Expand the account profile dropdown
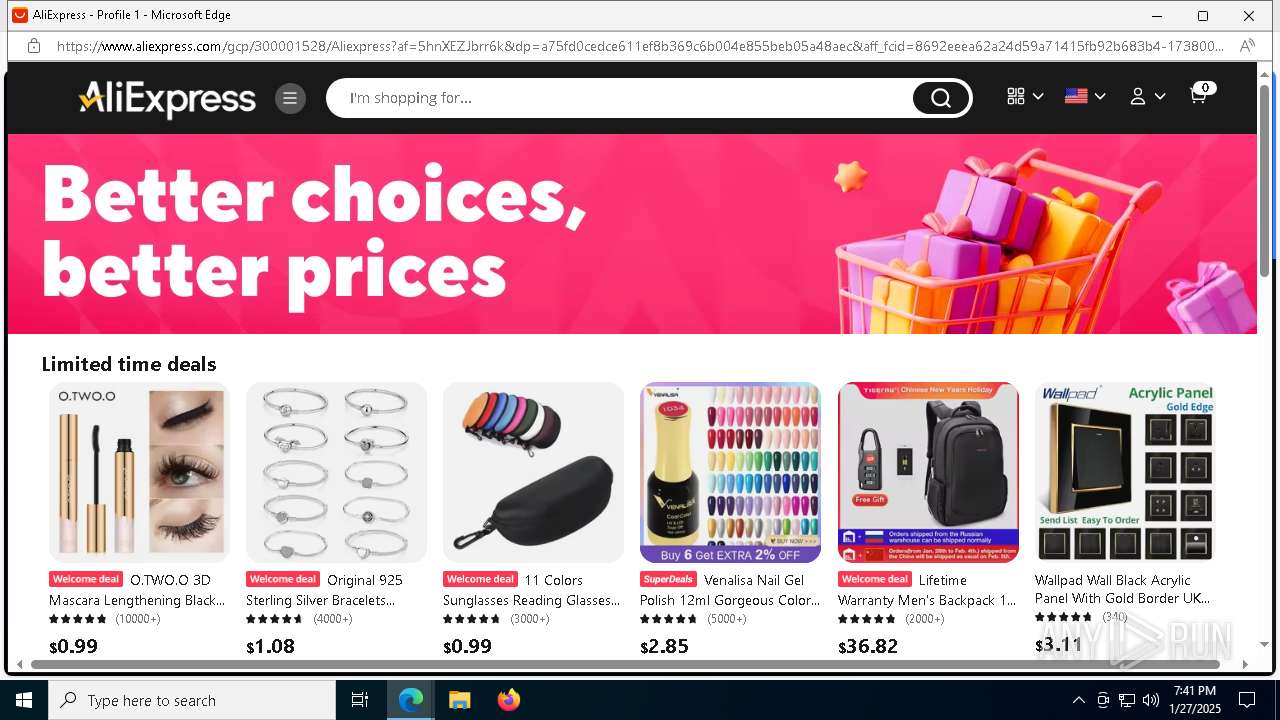 click(1147, 97)
